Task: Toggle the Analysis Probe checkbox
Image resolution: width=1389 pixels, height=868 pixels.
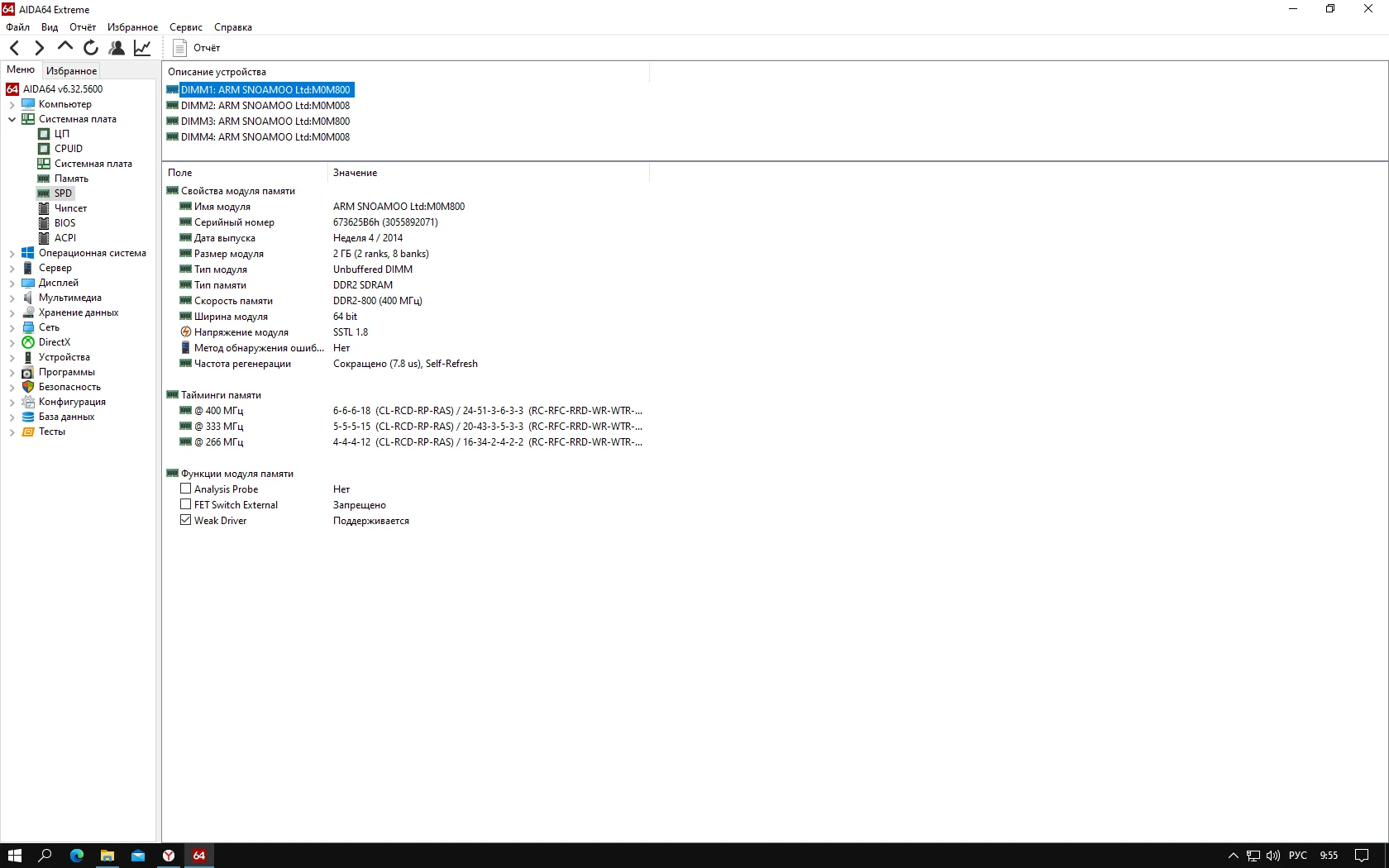Action: [x=186, y=489]
